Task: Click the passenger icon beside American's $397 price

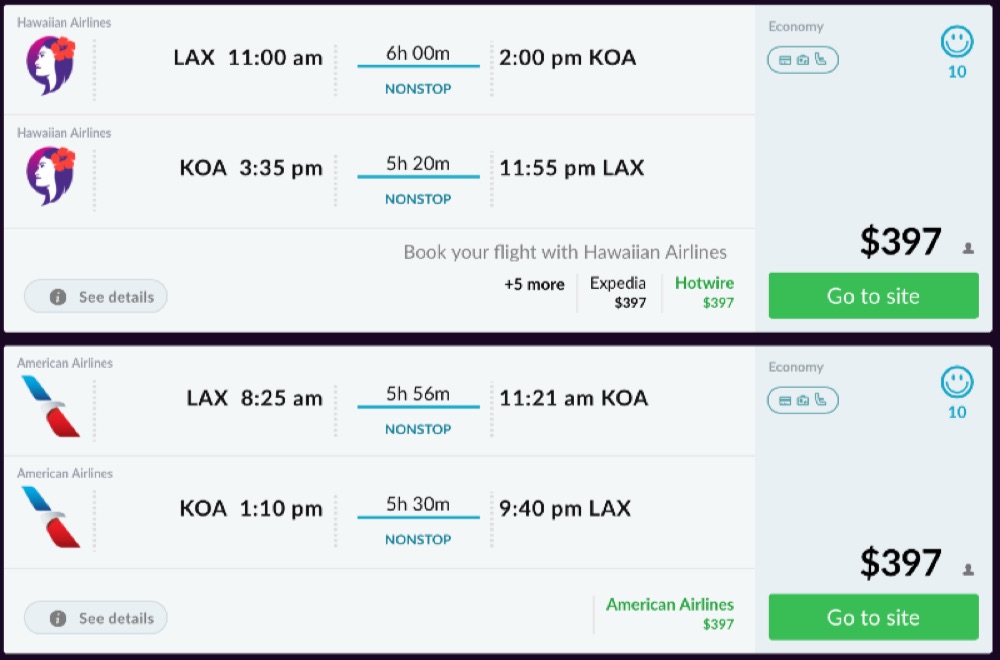Action: pos(968,570)
